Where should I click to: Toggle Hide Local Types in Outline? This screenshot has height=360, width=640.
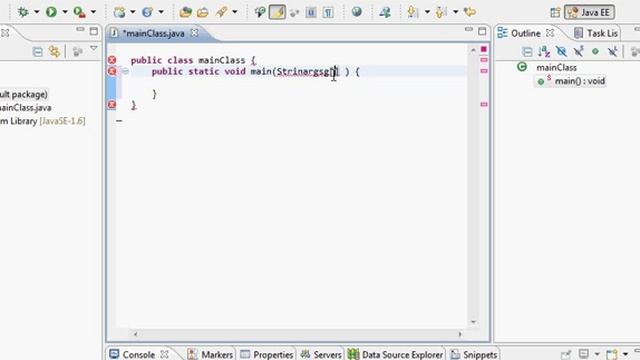click(x=612, y=51)
